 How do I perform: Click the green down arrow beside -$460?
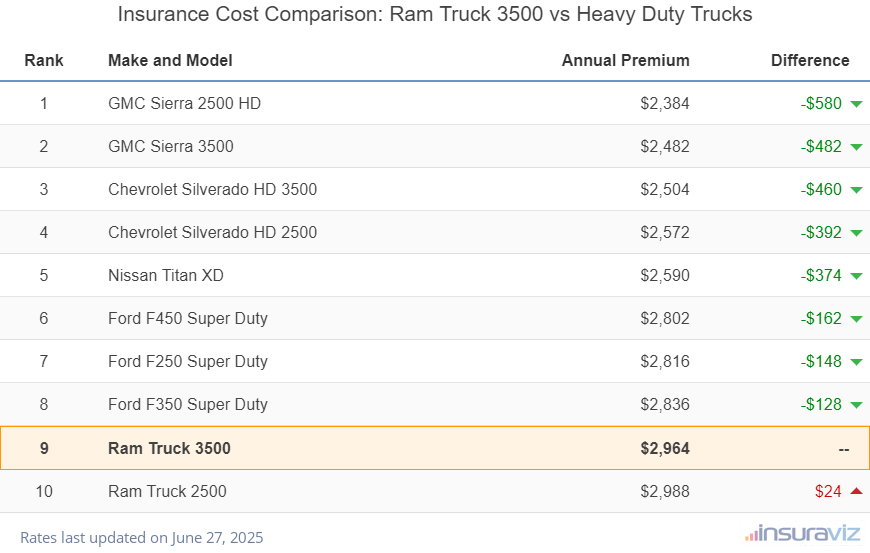(x=856, y=190)
